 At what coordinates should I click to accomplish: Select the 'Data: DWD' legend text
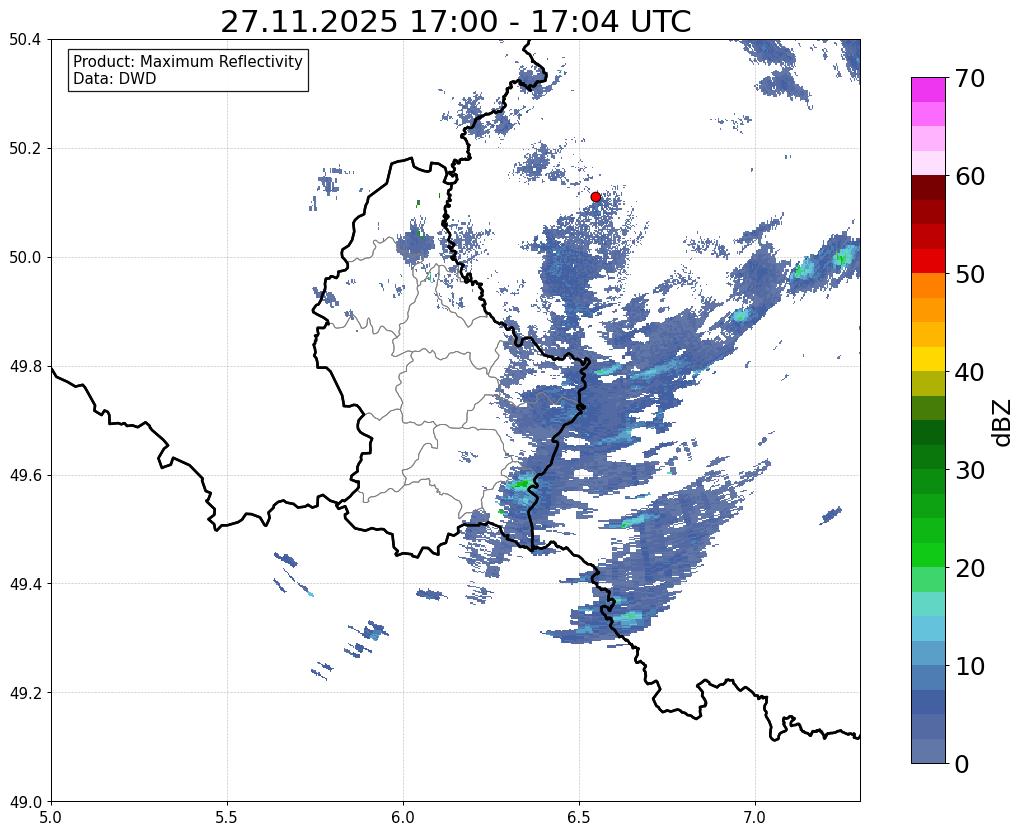115,79
